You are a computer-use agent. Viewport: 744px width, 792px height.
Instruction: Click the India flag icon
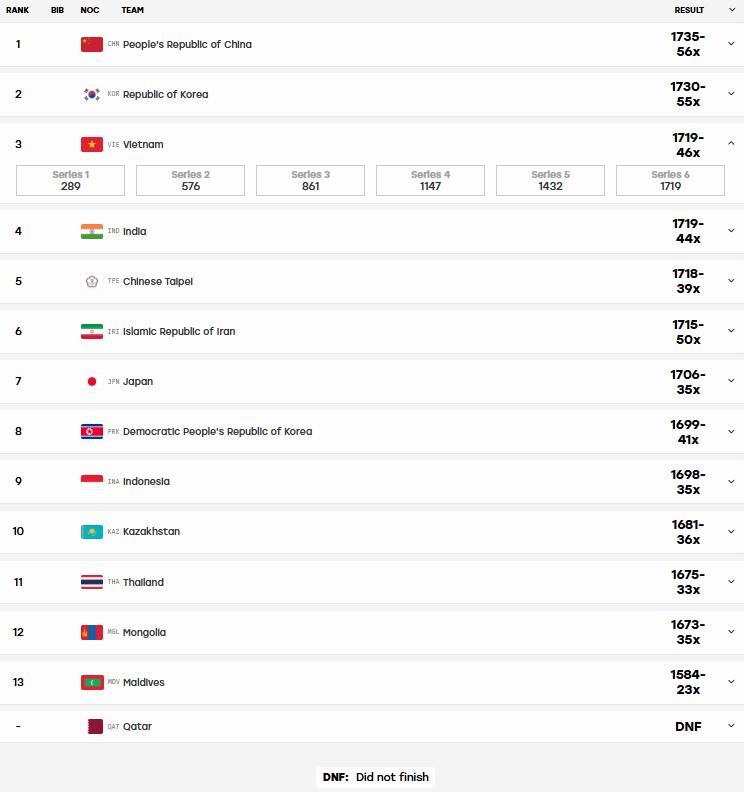pos(91,231)
